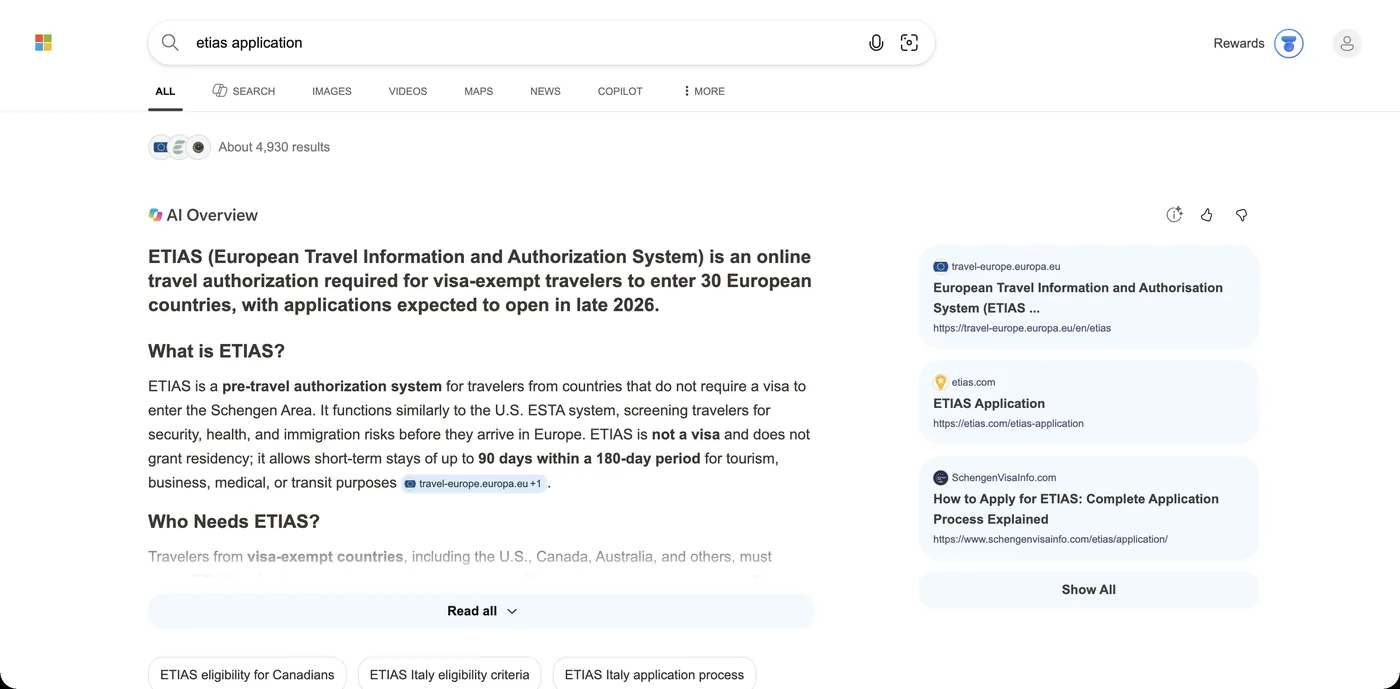The width and height of the screenshot is (1400, 689).
Task: Give thumbs down to AI Overview
Action: click(1241, 215)
